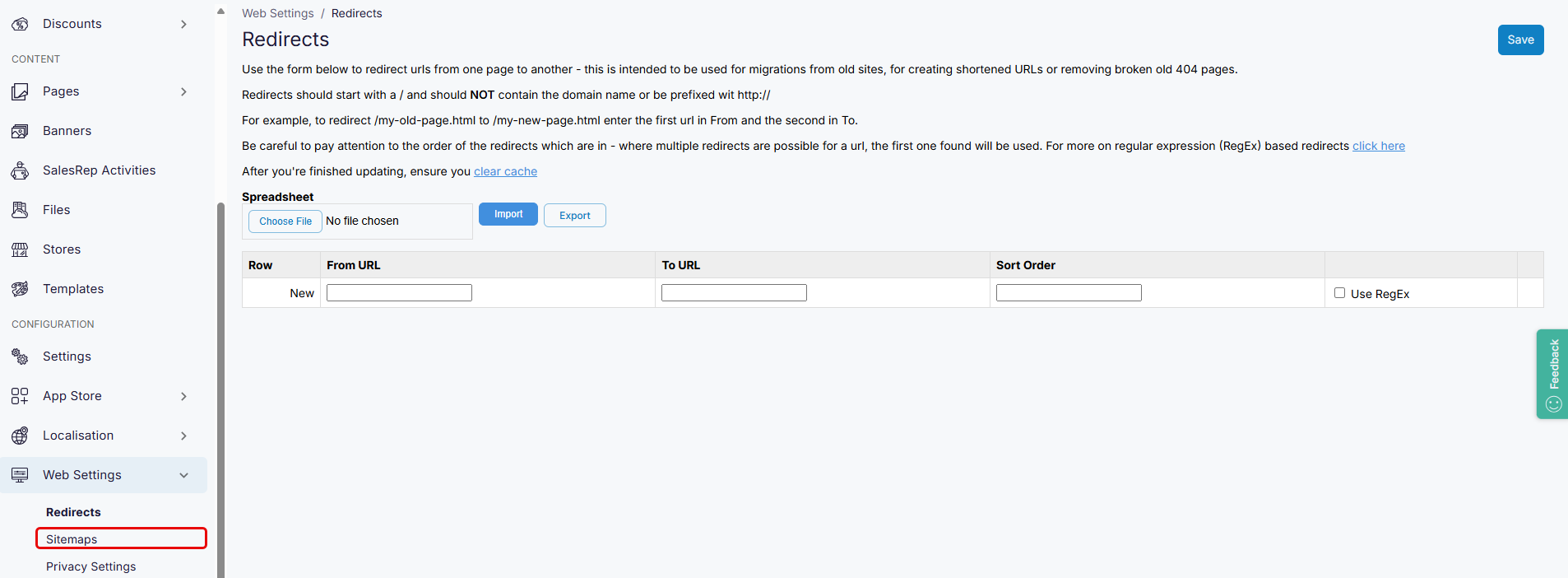1568x578 pixels.
Task: Click the Settings gear icon
Action: (x=20, y=356)
